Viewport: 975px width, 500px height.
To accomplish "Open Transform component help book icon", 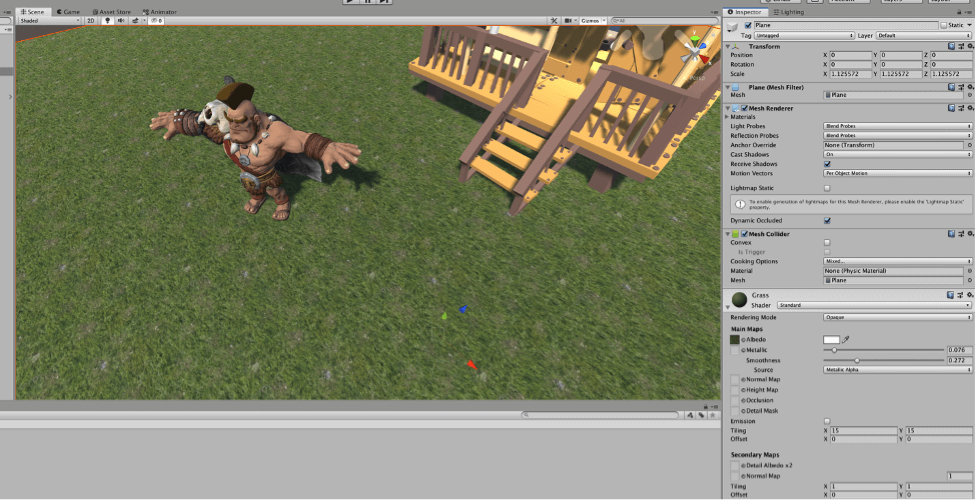I will pos(951,47).
